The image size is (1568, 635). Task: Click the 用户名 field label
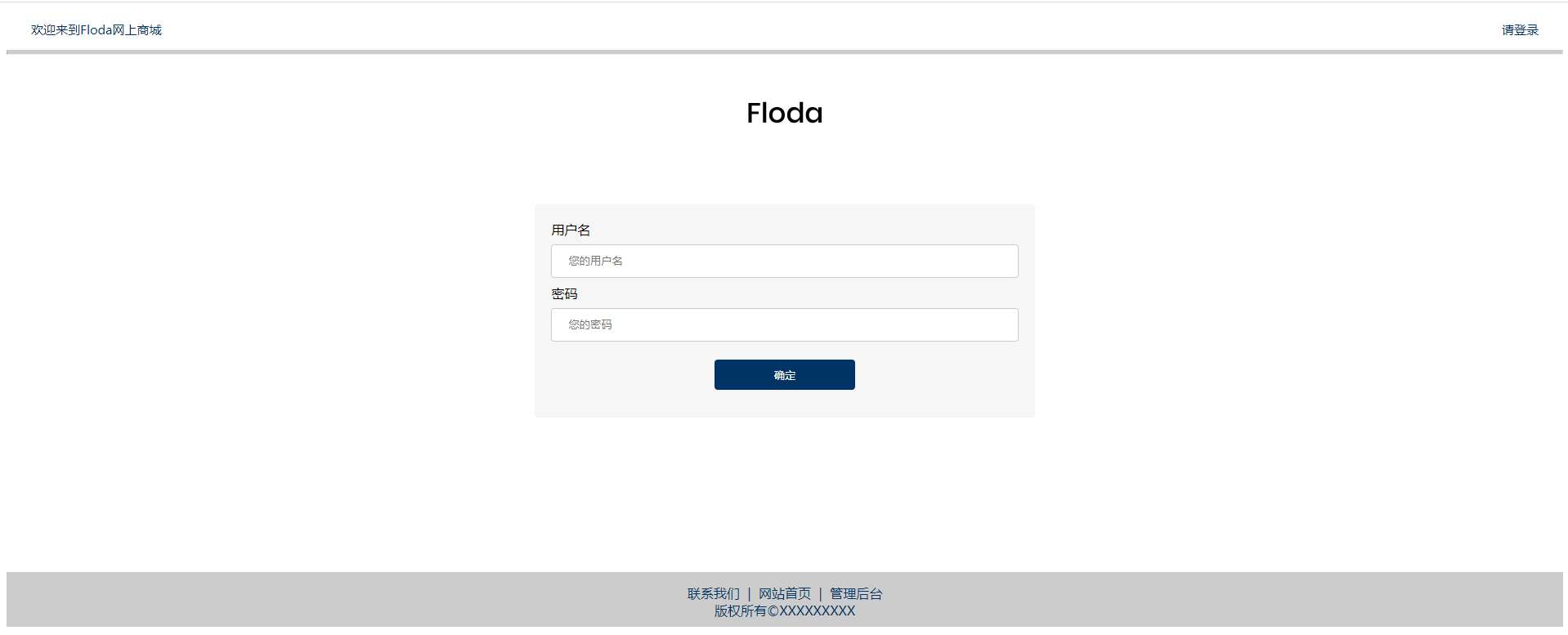pos(571,230)
